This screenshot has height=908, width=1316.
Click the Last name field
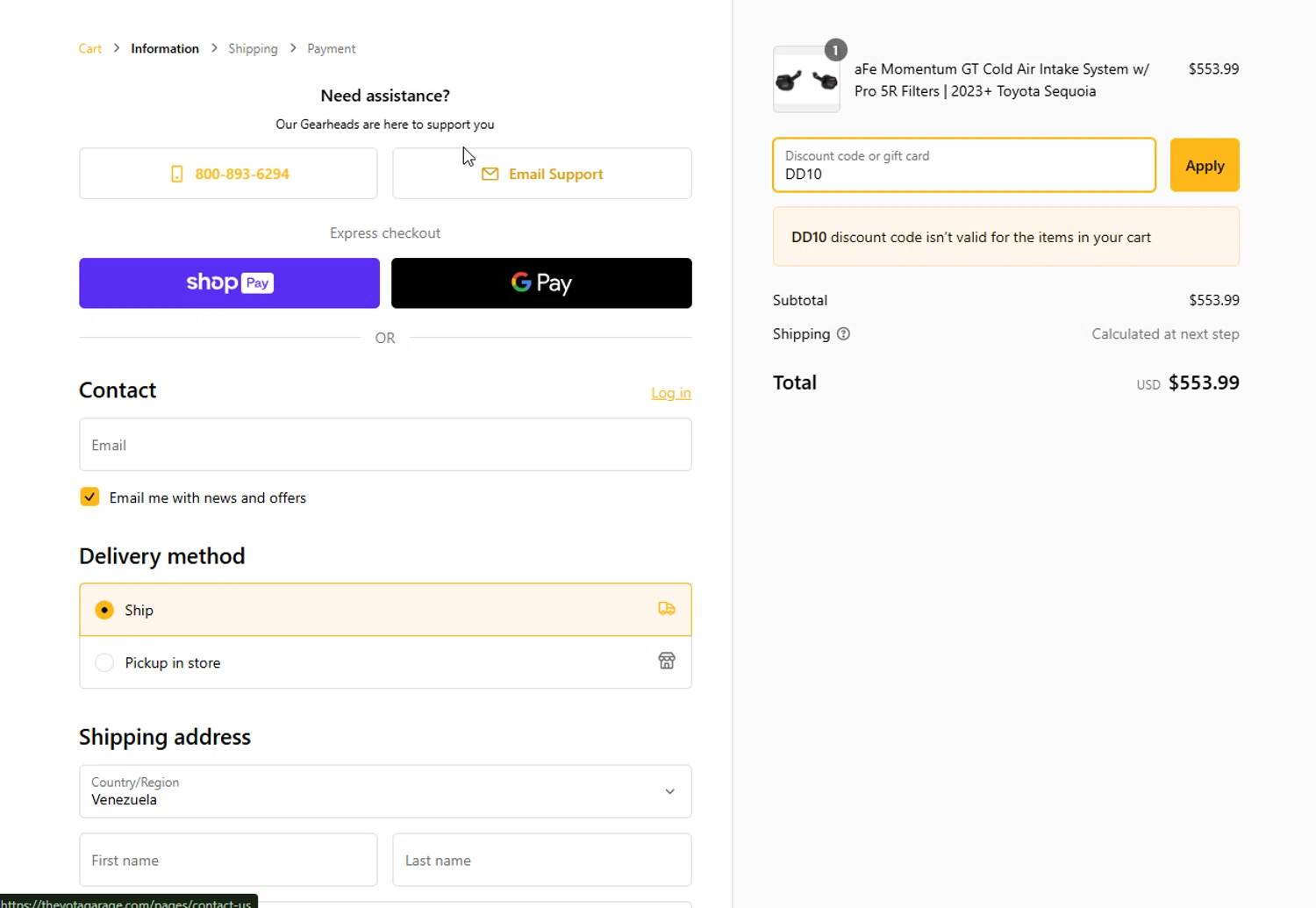tap(541, 860)
